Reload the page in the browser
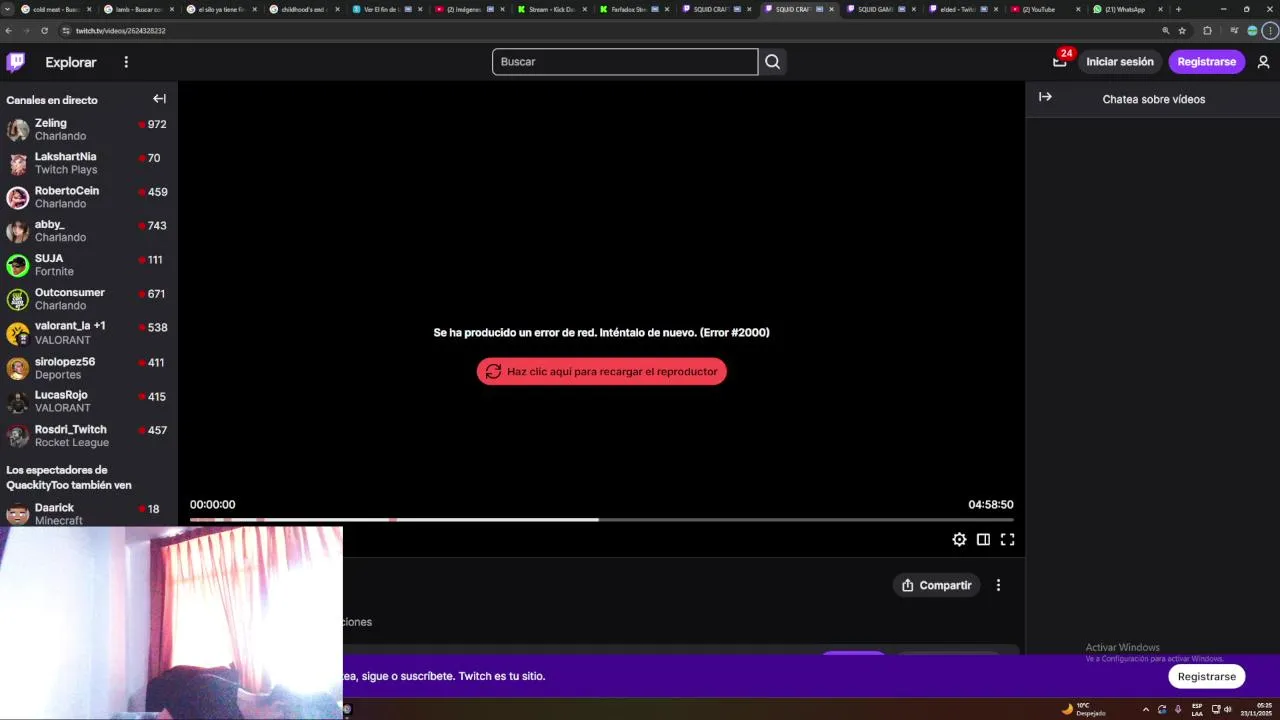The image size is (1280, 720). 44,31
